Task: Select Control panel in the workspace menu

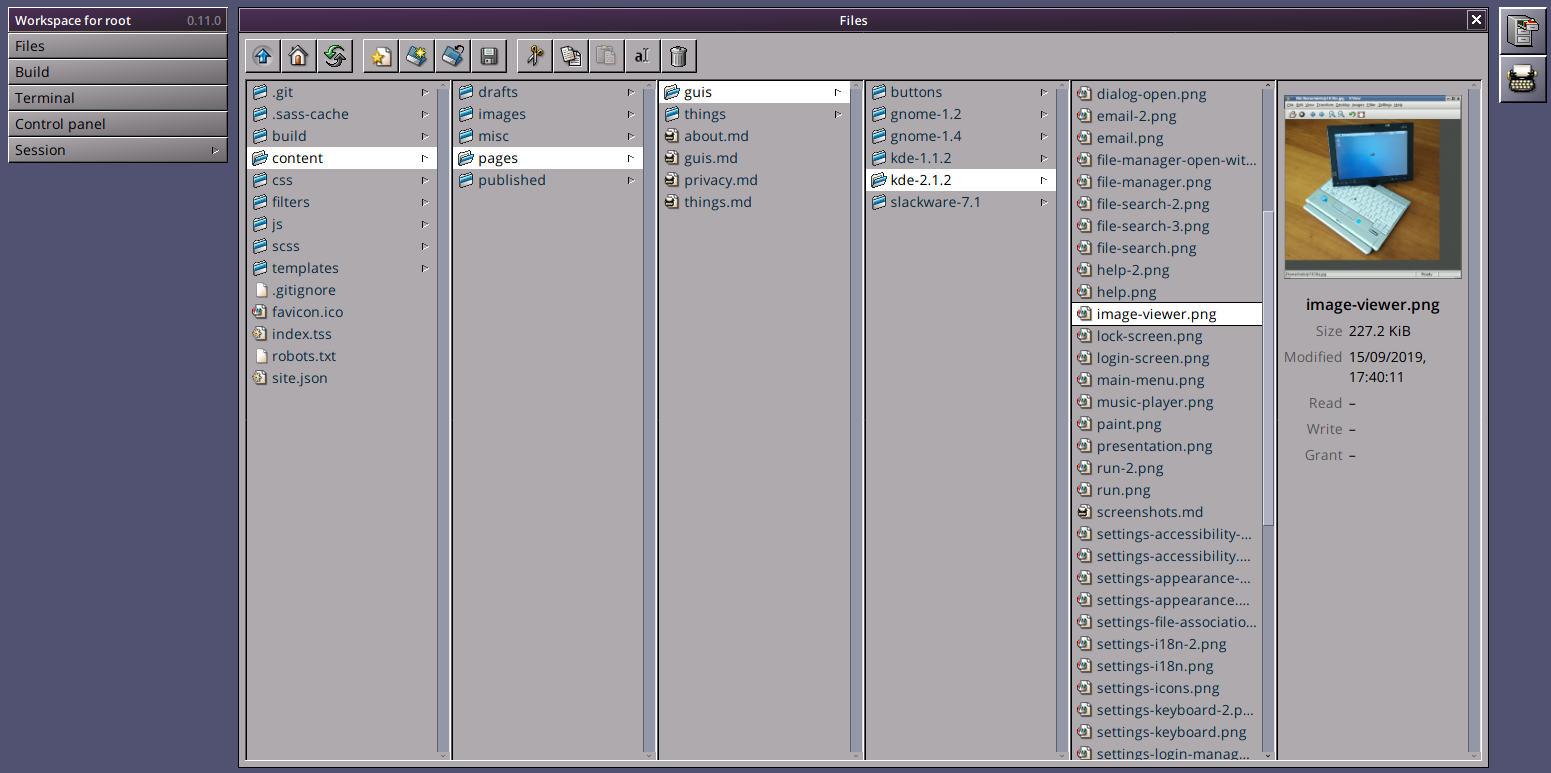Action: (117, 124)
